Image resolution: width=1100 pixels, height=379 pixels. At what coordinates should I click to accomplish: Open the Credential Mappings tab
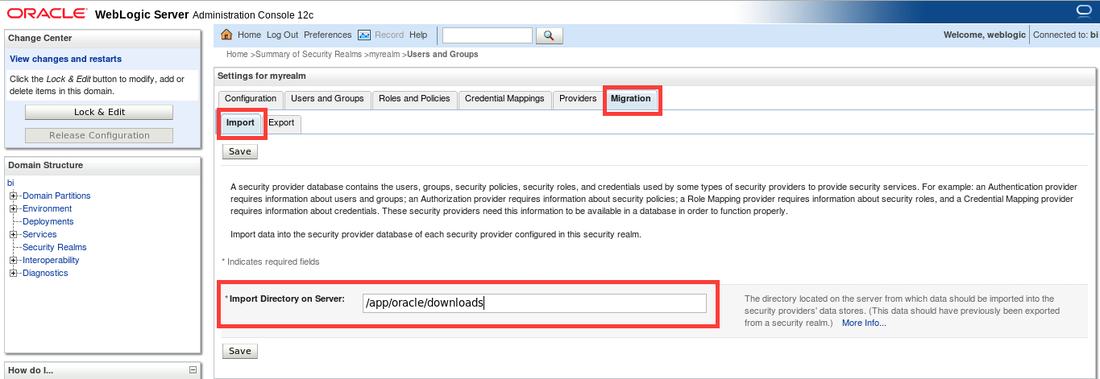point(504,99)
